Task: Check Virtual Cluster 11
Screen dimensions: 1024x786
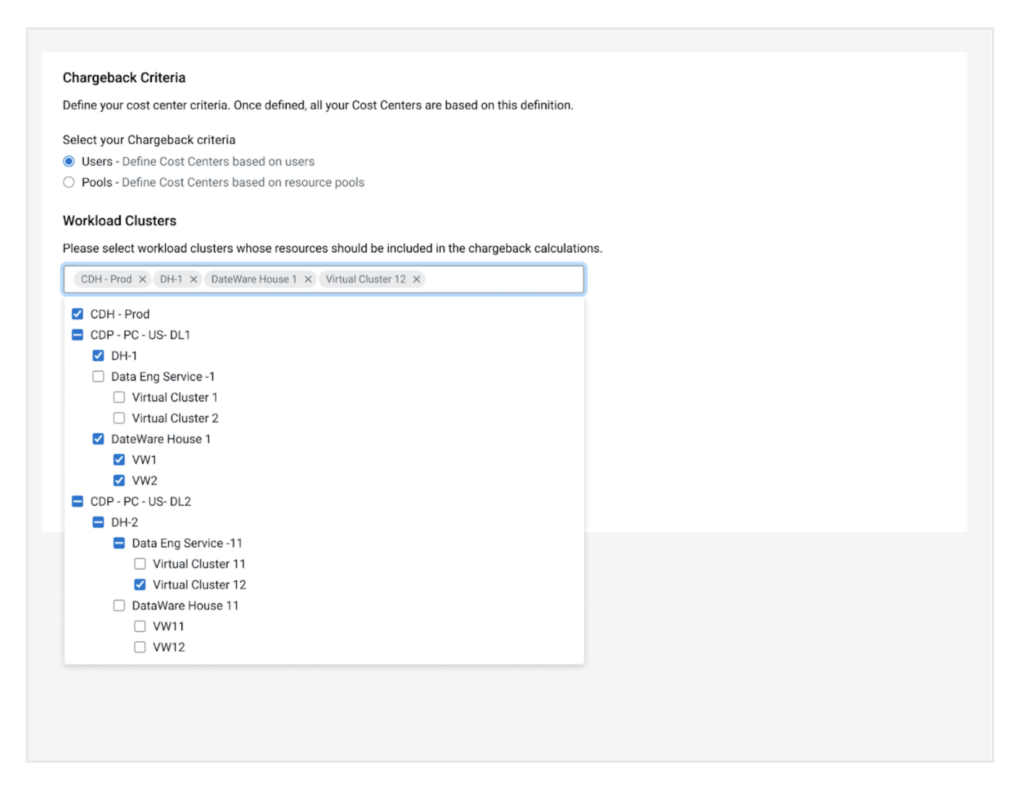Action: pos(139,563)
